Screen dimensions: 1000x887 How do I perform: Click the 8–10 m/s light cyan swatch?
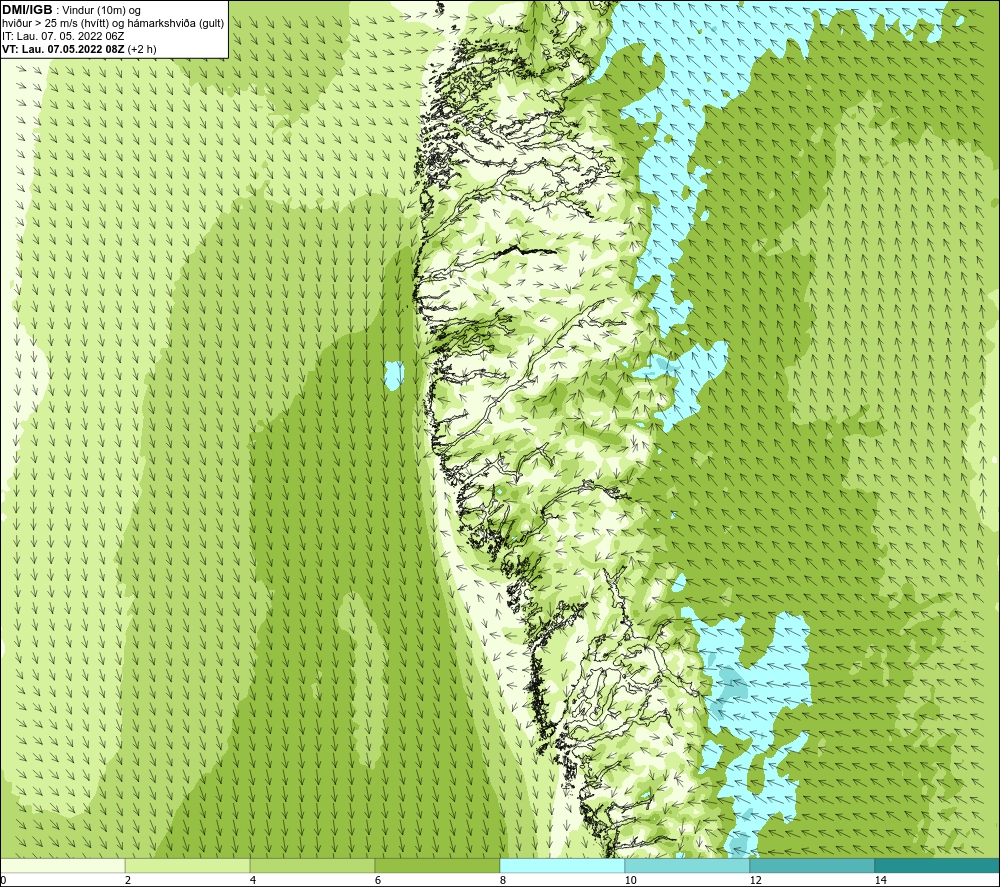coord(562,865)
